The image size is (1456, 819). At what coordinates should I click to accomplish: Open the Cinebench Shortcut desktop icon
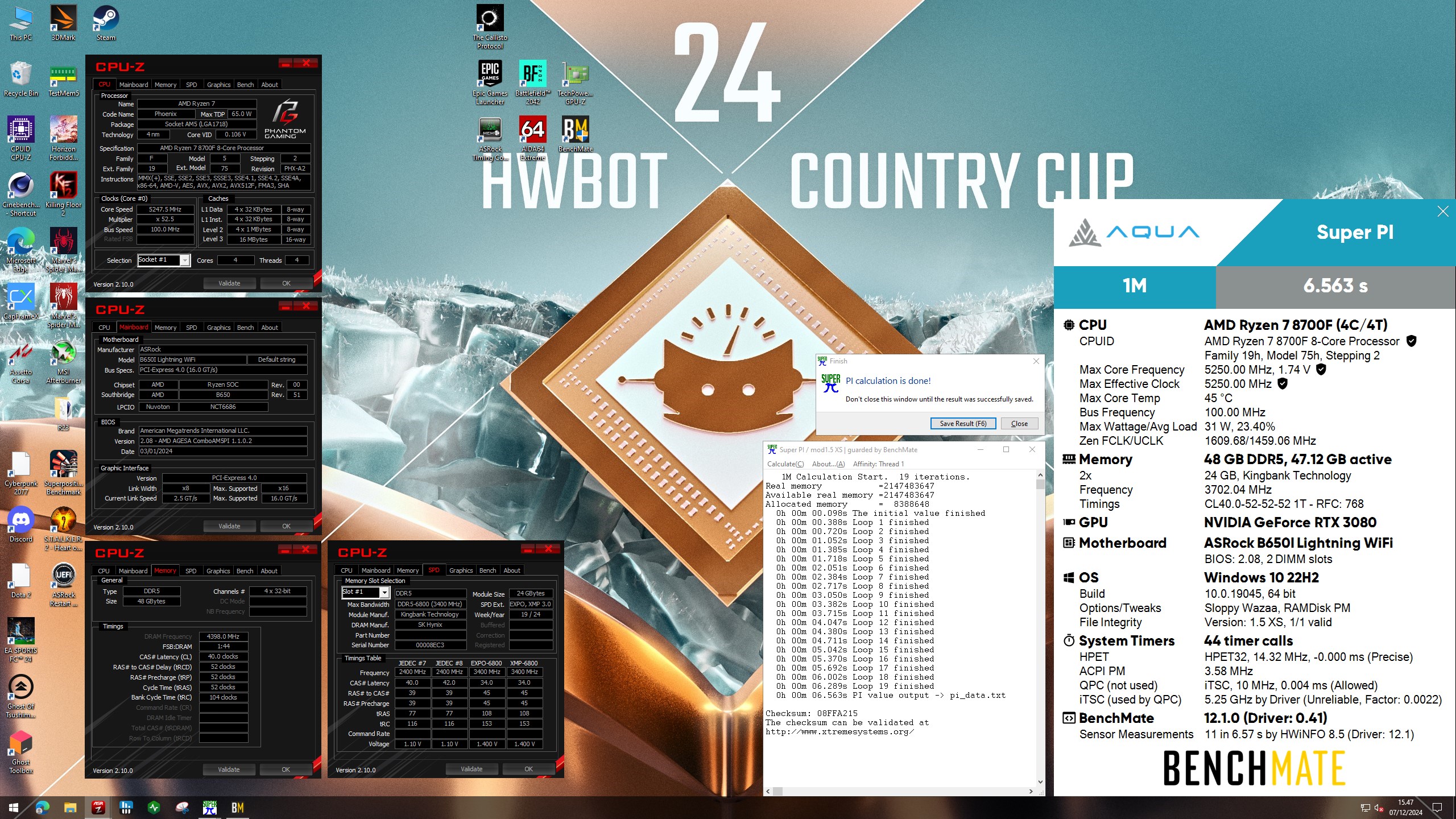(21, 194)
